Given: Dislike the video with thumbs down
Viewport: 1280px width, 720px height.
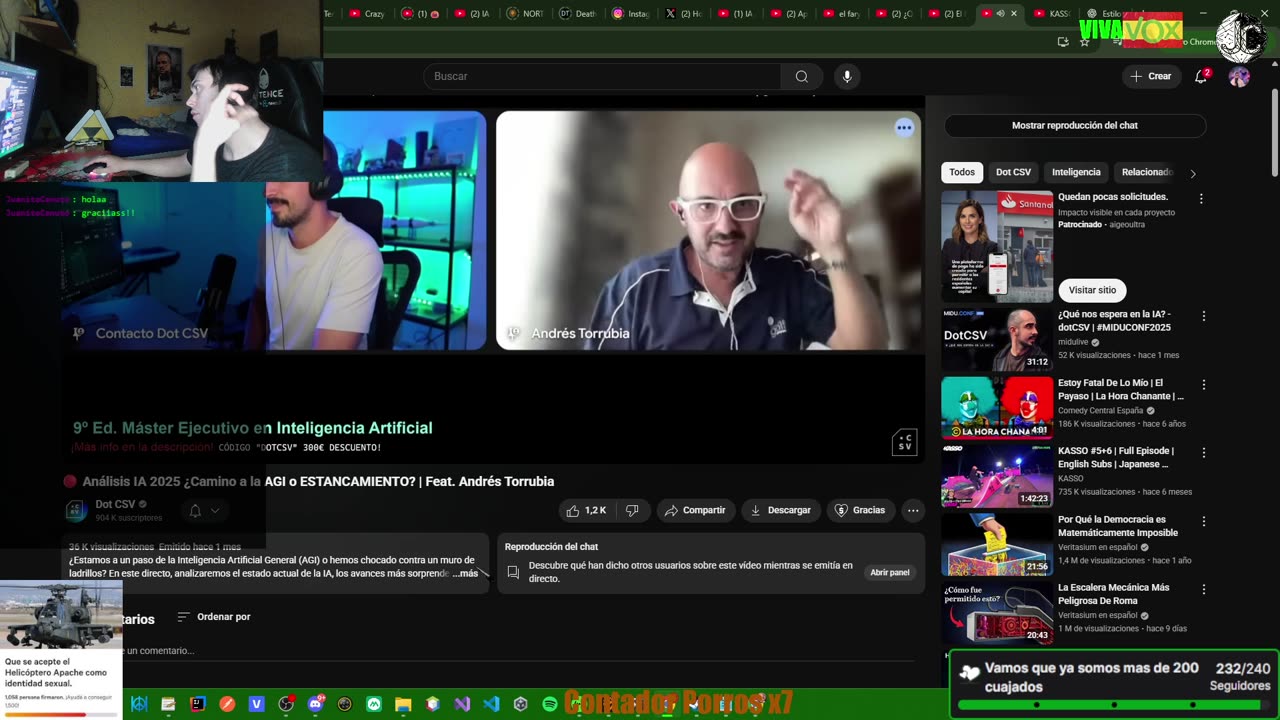Looking at the screenshot, I should [632, 510].
